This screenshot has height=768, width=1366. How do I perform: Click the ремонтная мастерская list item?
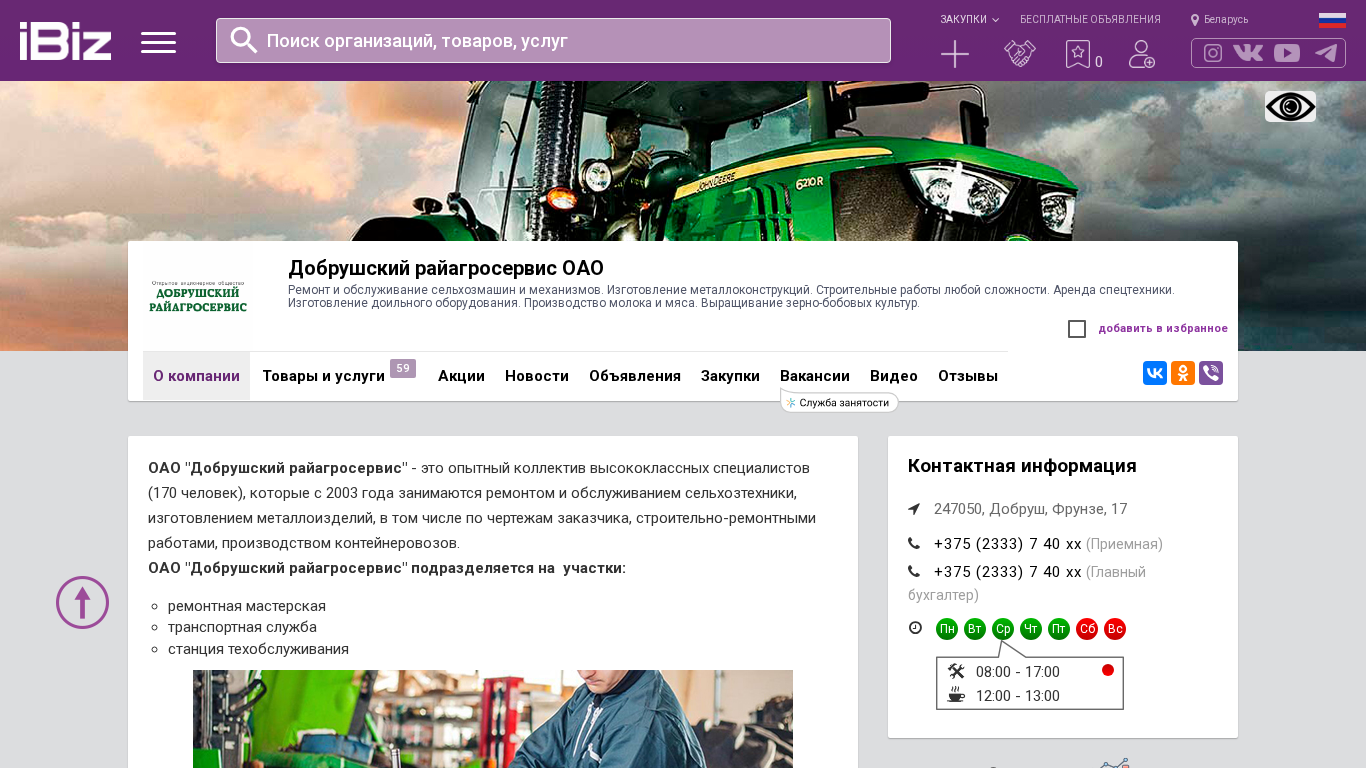[x=247, y=606]
